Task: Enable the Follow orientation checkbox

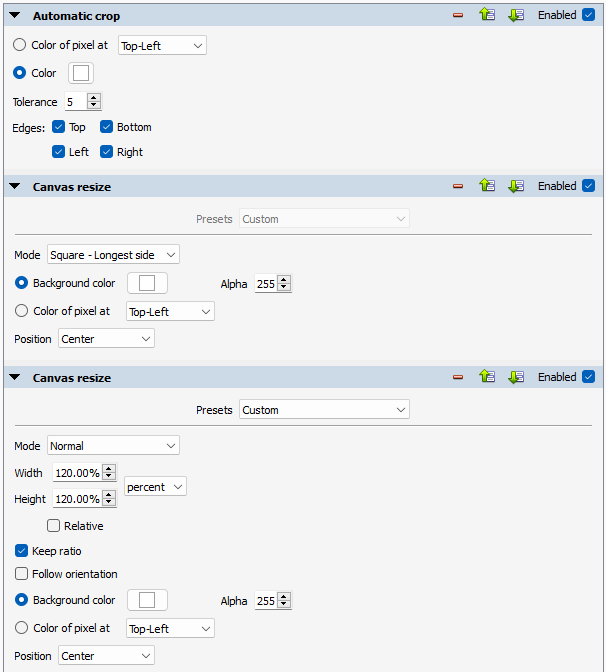Action: [x=21, y=573]
